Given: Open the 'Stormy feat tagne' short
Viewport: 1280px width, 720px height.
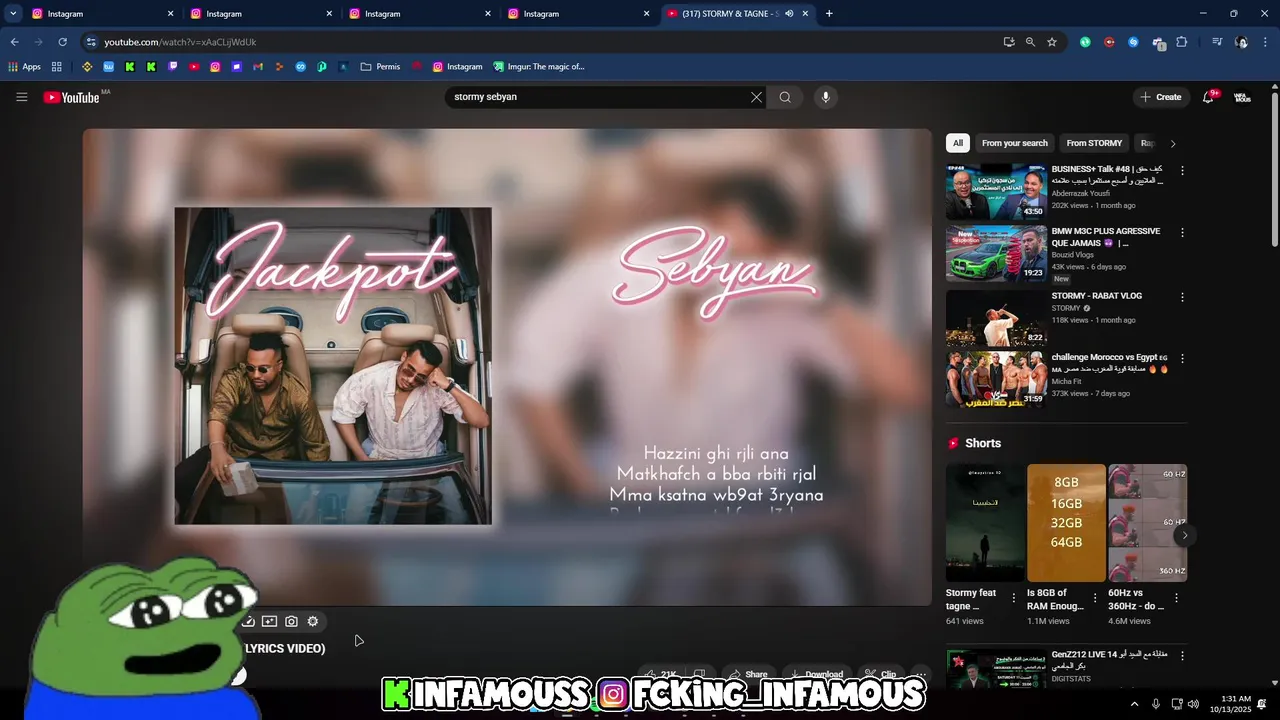Looking at the screenshot, I should [985, 523].
